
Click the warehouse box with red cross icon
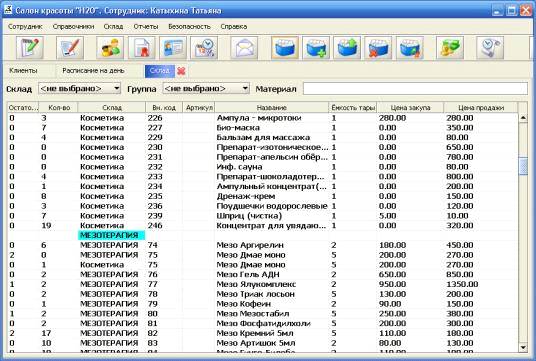[378, 48]
